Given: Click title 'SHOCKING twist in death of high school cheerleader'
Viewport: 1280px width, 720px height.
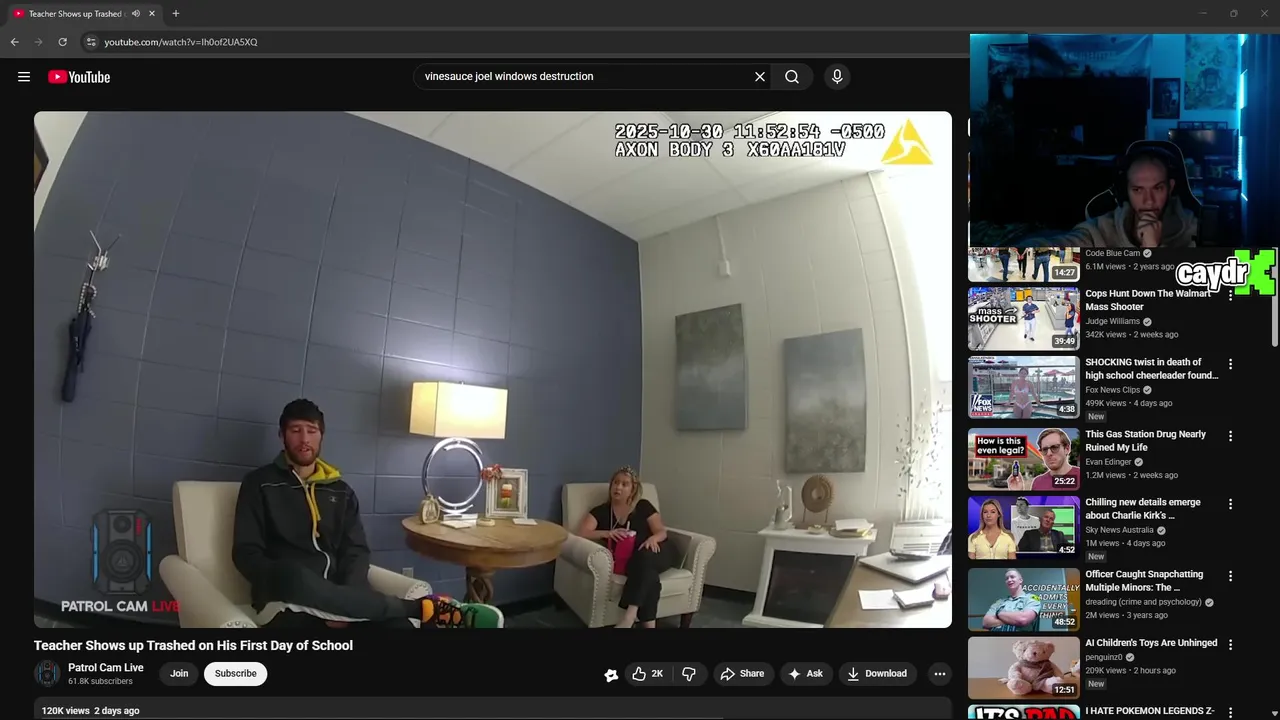Looking at the screenshot, I should [x=1152, y=369].
